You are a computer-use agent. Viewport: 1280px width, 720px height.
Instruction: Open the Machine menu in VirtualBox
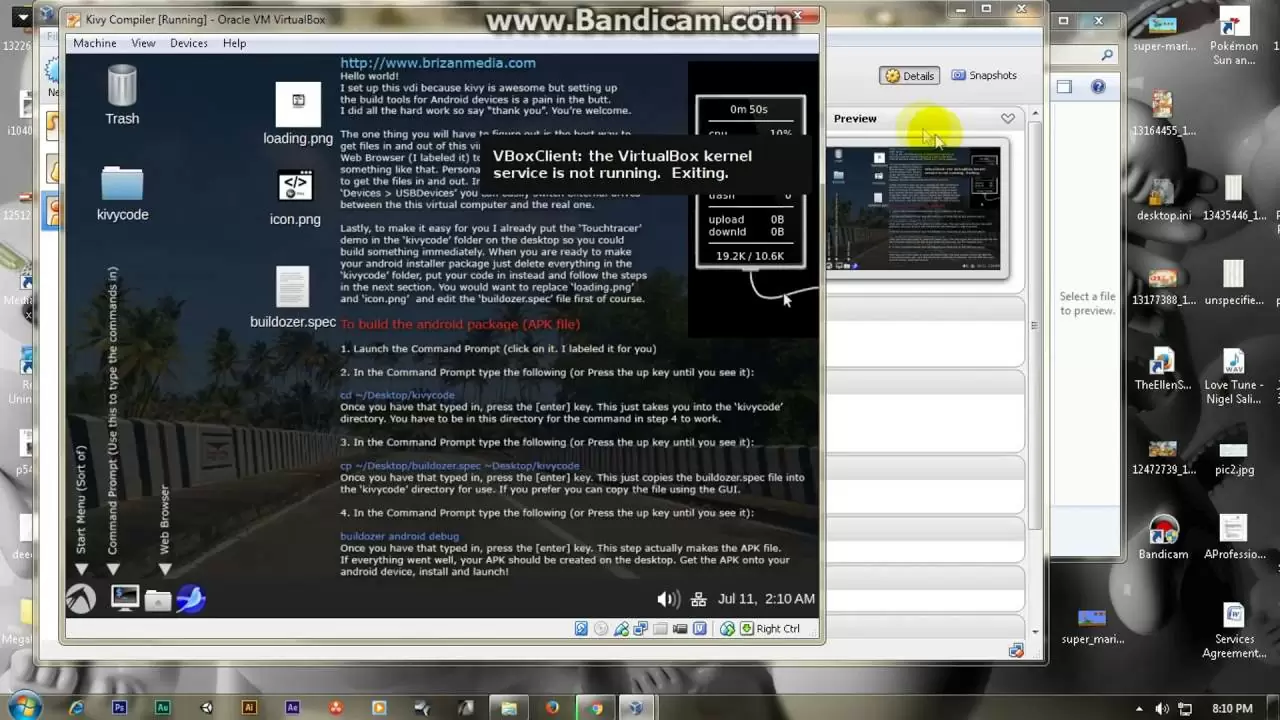(95, 43)
